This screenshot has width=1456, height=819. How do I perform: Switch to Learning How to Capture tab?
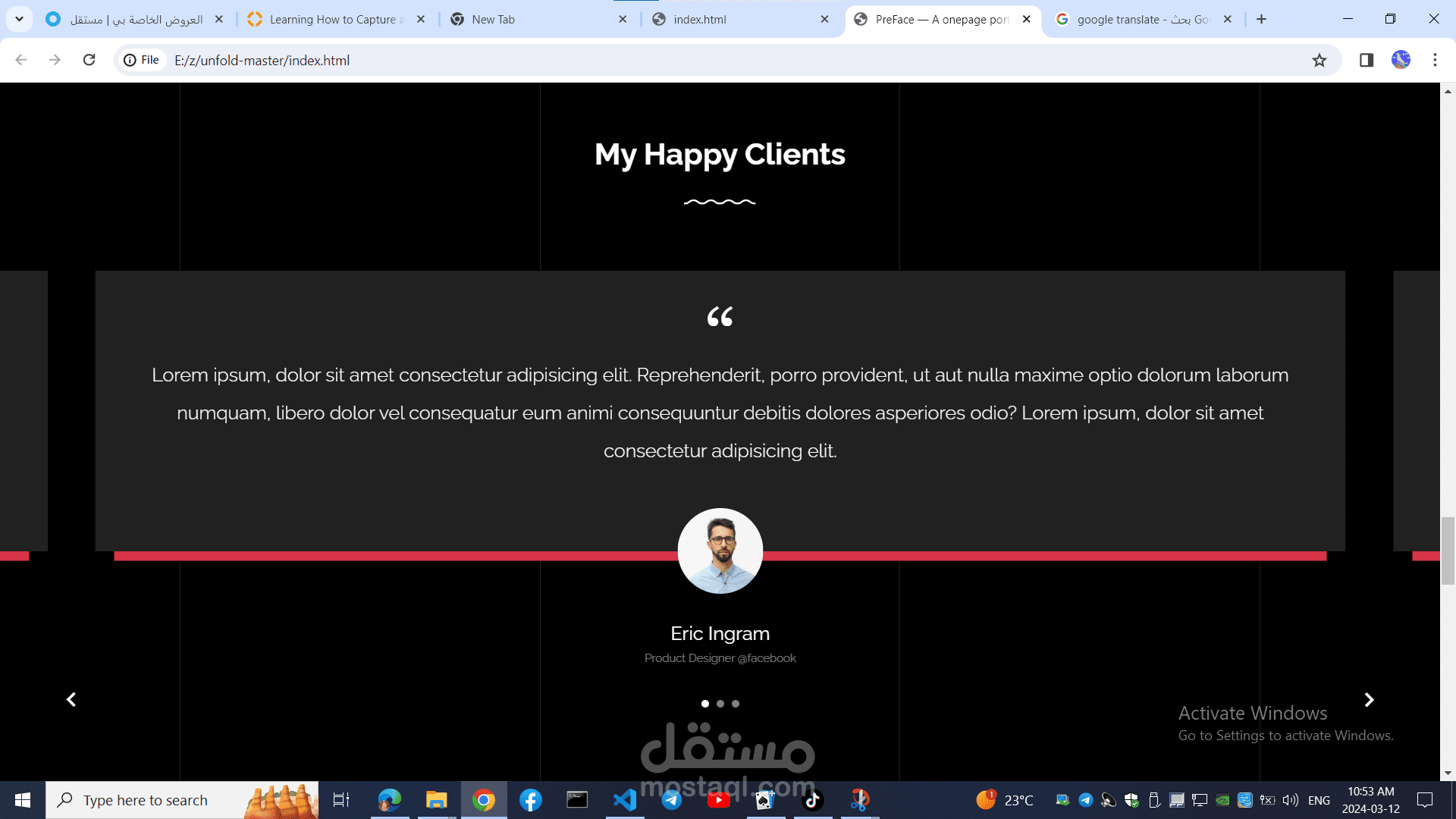(334, 20)
